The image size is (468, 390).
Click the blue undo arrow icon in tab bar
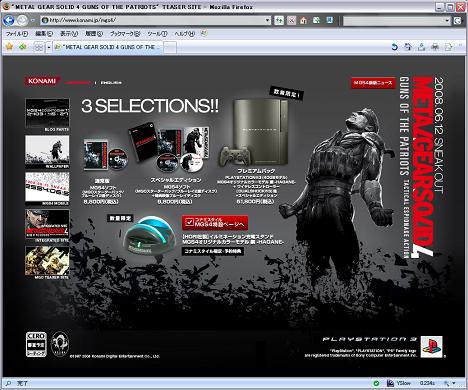pos(395,47)
